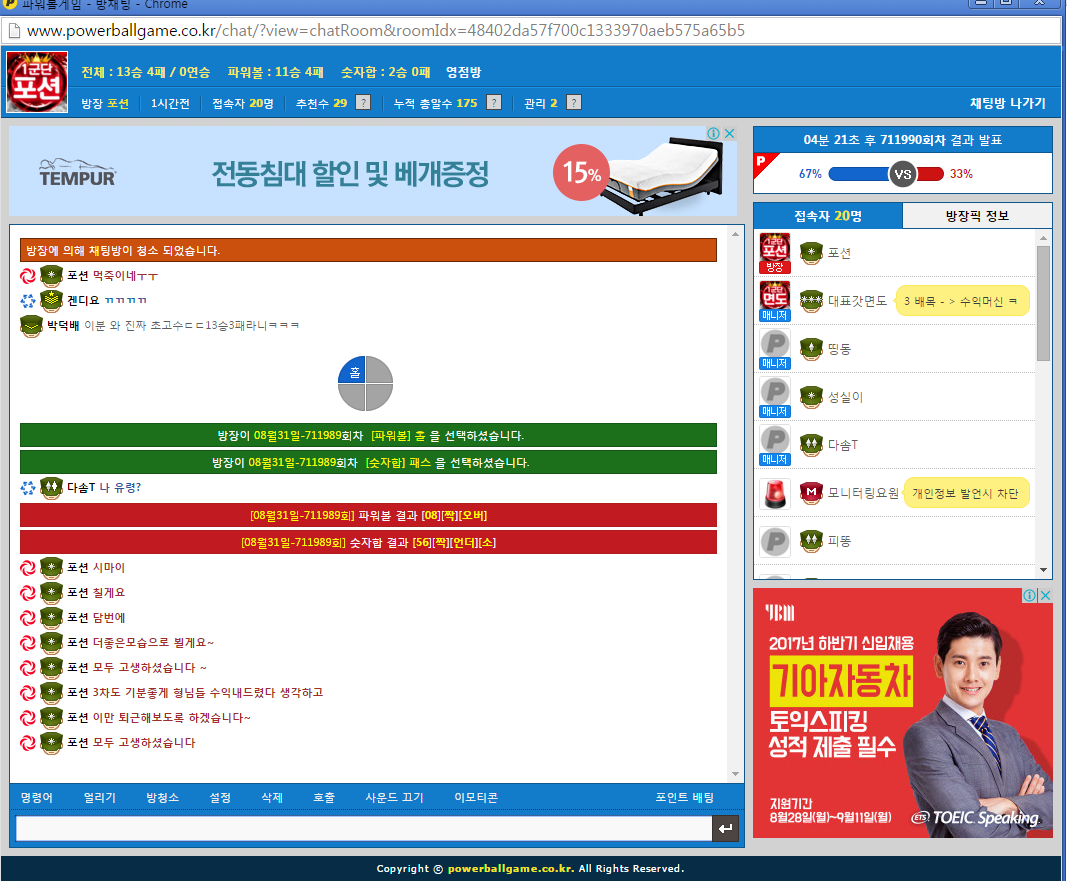Select user name 포션 in the user list
The image size is (1067, 881).
click(x=839, y=253)
